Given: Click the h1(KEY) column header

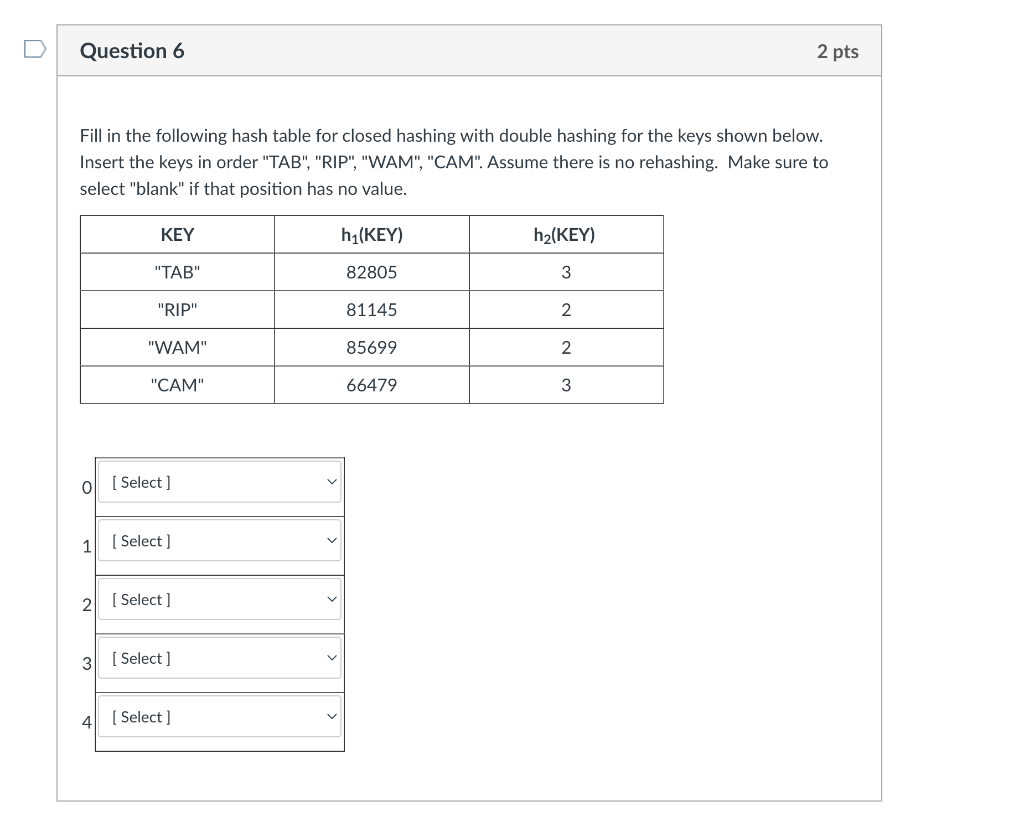Looking at the screenshot, I should 371,234.
